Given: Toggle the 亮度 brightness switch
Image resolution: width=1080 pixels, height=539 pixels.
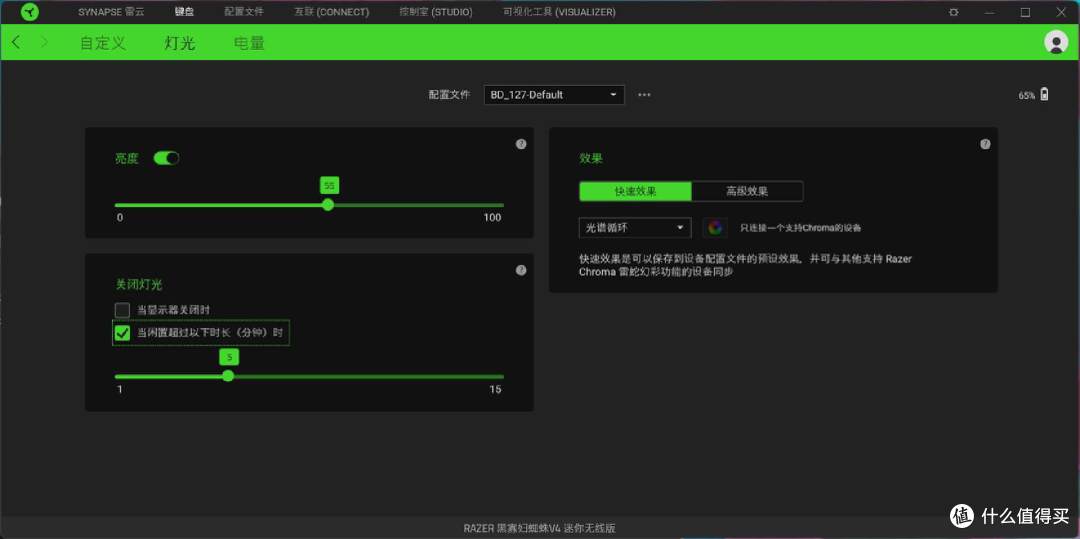Looking at the screenshot, I should point(166,158).
